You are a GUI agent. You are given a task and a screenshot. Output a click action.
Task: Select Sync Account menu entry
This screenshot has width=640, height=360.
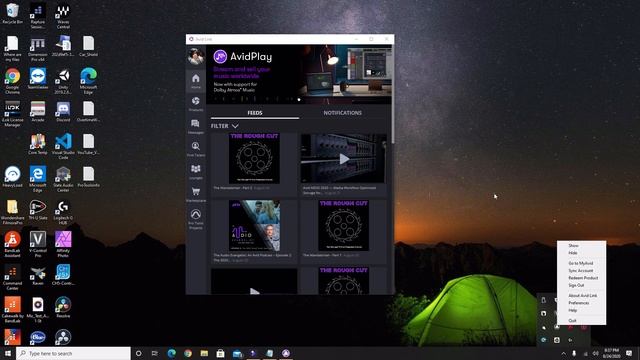(580, 271)
